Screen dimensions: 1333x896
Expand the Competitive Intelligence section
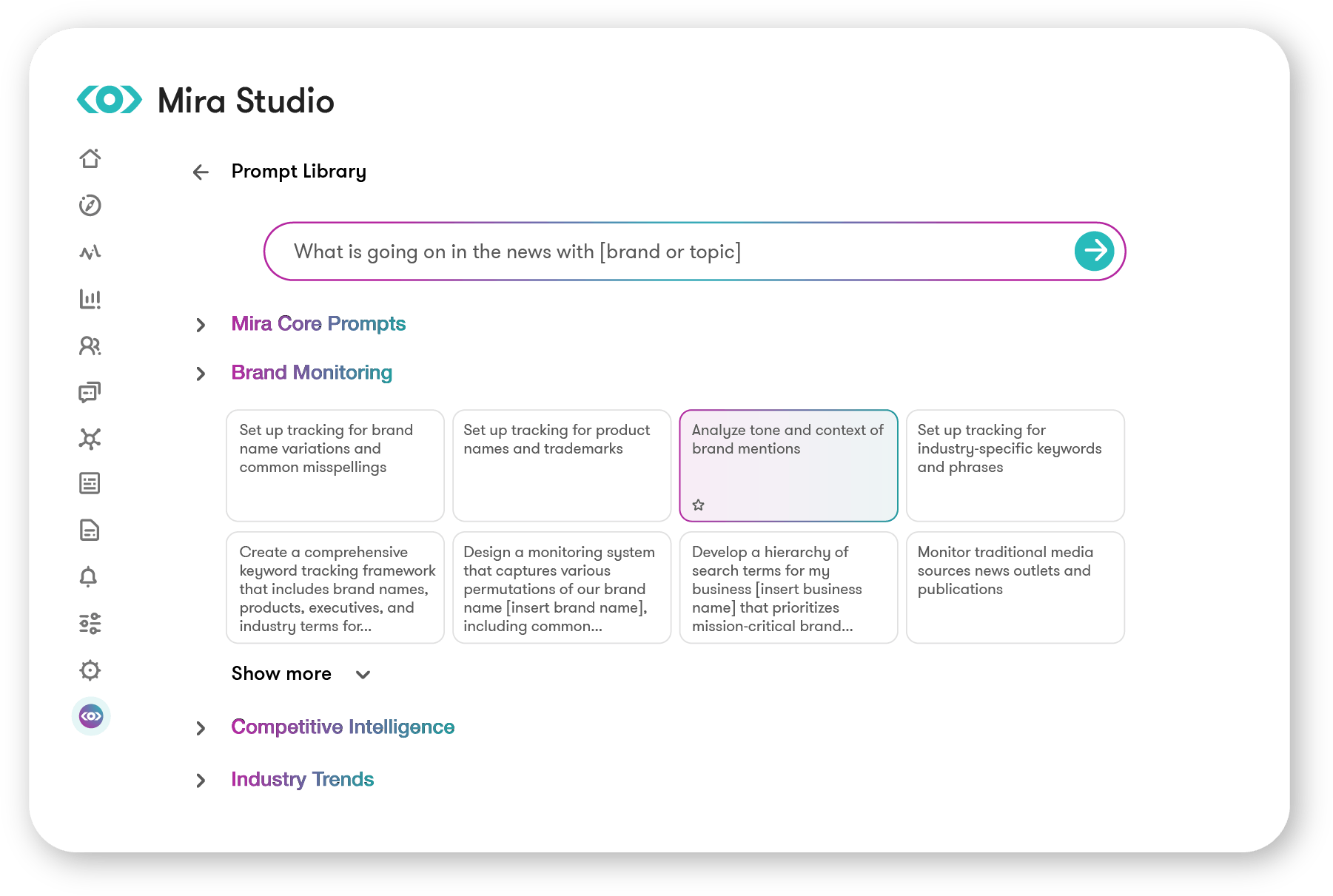(200, 728)
